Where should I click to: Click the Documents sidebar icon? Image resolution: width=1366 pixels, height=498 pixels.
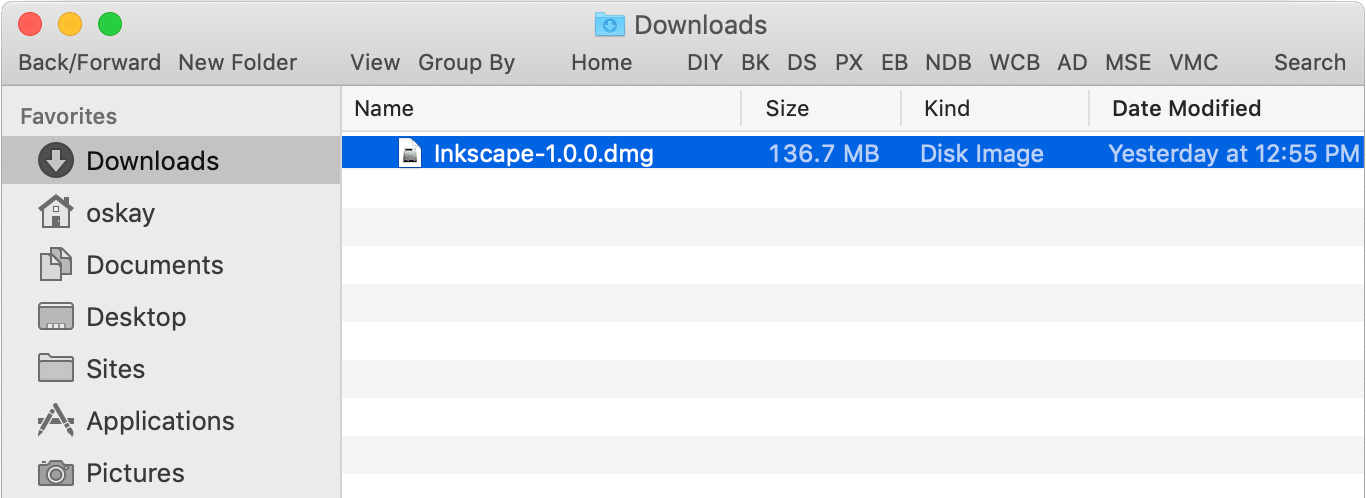click(x=56, y=264)
